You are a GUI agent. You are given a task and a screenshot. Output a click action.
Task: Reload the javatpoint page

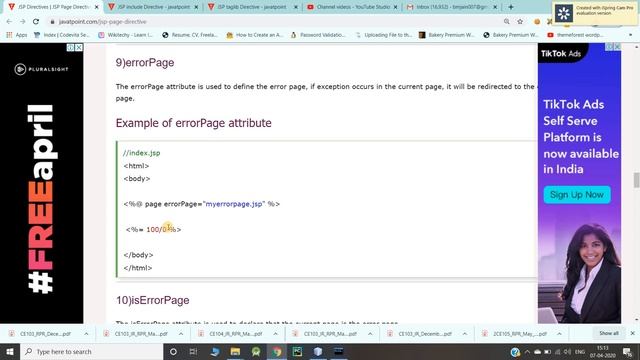(36, 22)
